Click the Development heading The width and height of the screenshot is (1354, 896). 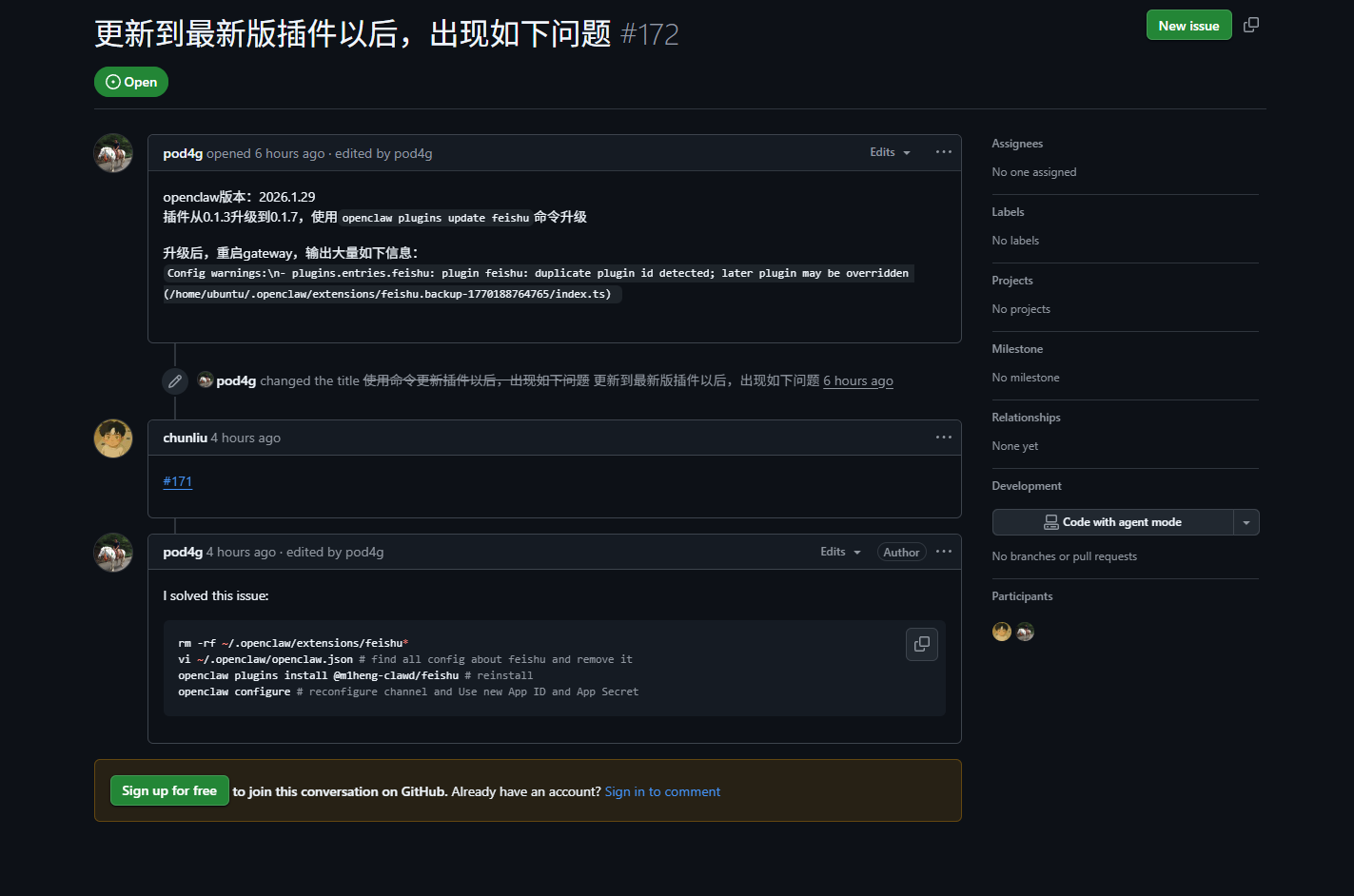point(1027,486)
